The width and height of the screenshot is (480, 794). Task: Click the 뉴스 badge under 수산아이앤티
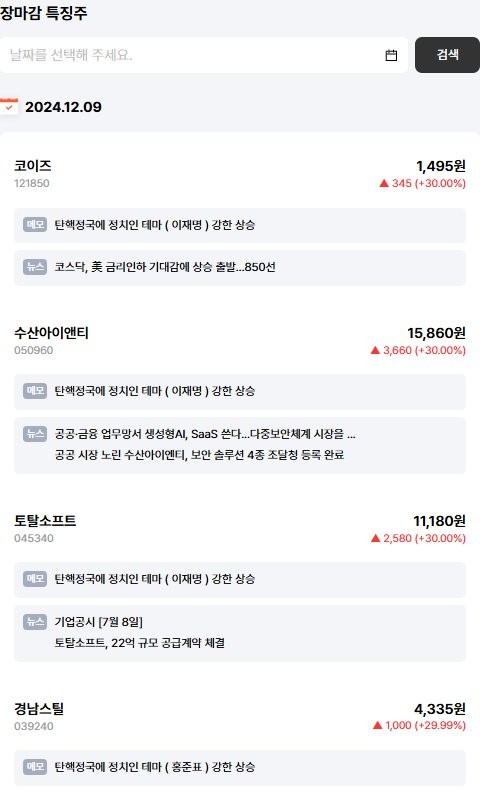click(35, 433)
